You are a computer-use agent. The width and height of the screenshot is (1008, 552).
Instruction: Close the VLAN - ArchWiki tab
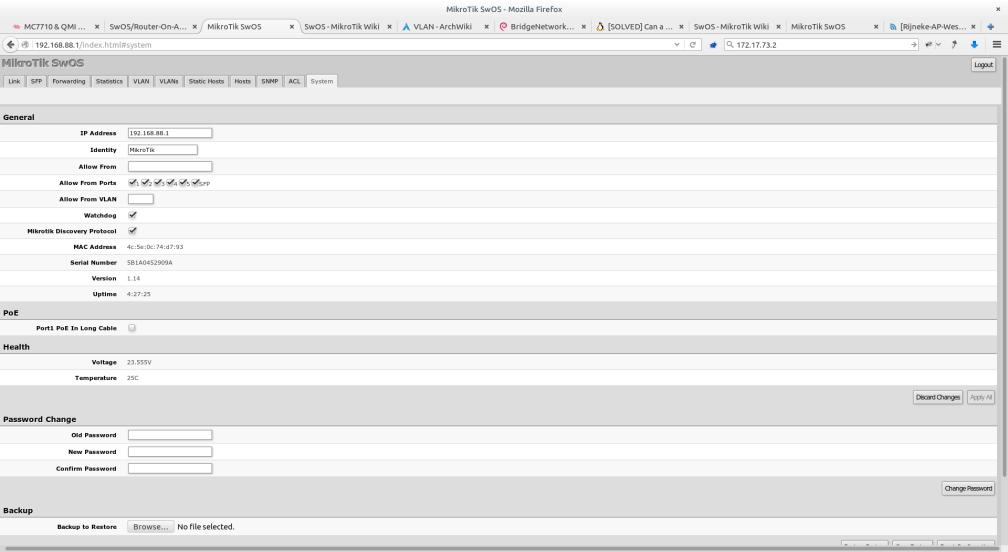coord(487,26)
